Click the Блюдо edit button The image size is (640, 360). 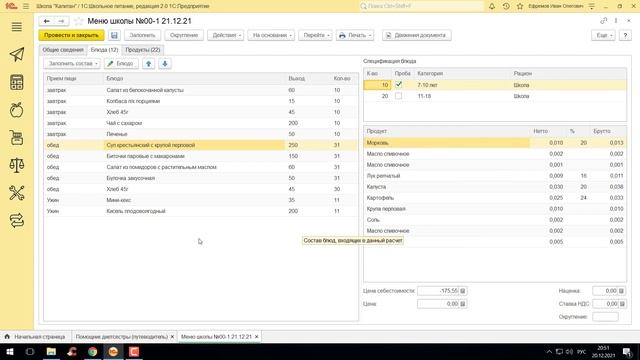click(121, 64)
